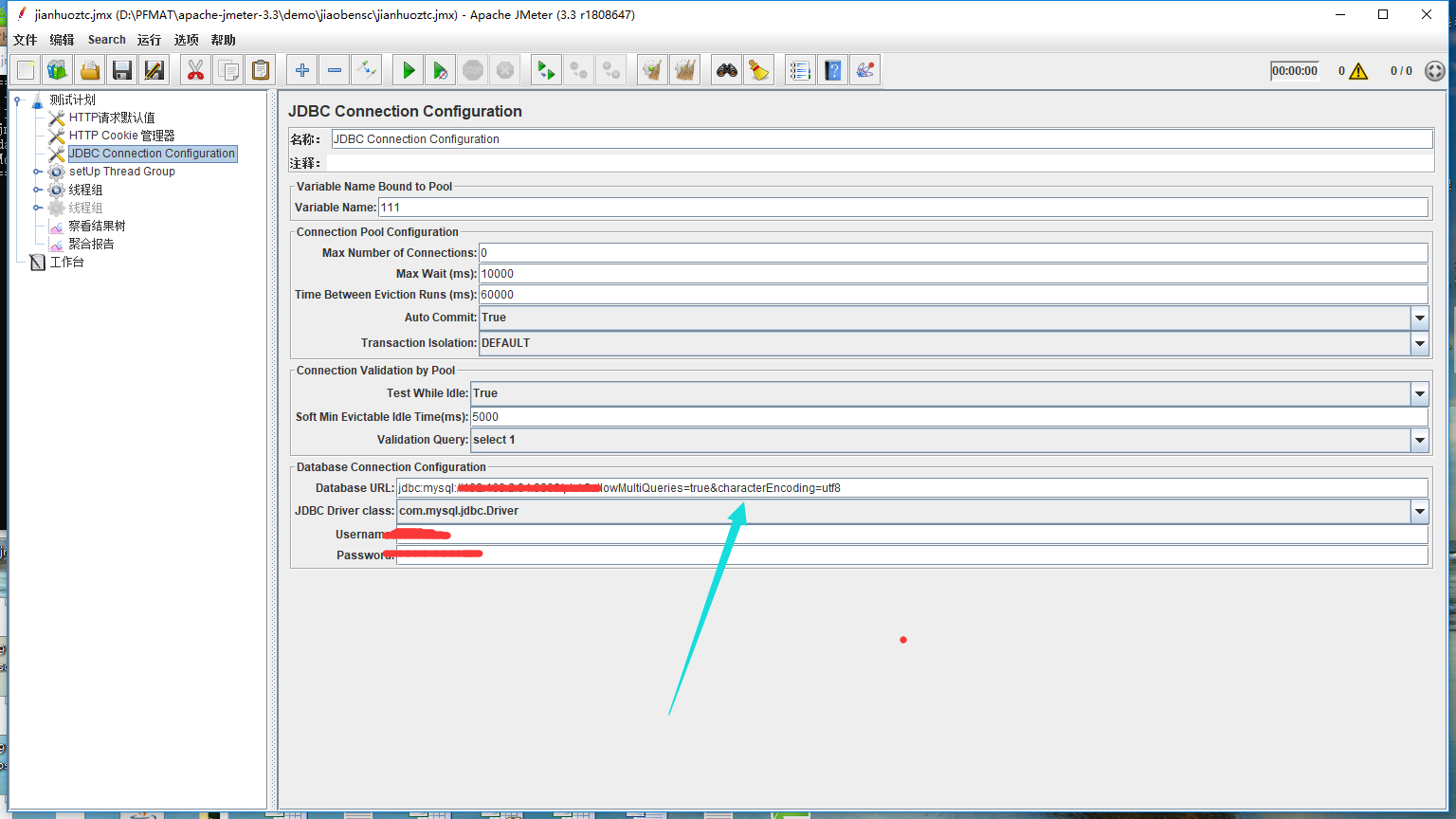Click the 名称 name input field
Viewport: 1456px width, 819px height.
[x=882, y=139]
